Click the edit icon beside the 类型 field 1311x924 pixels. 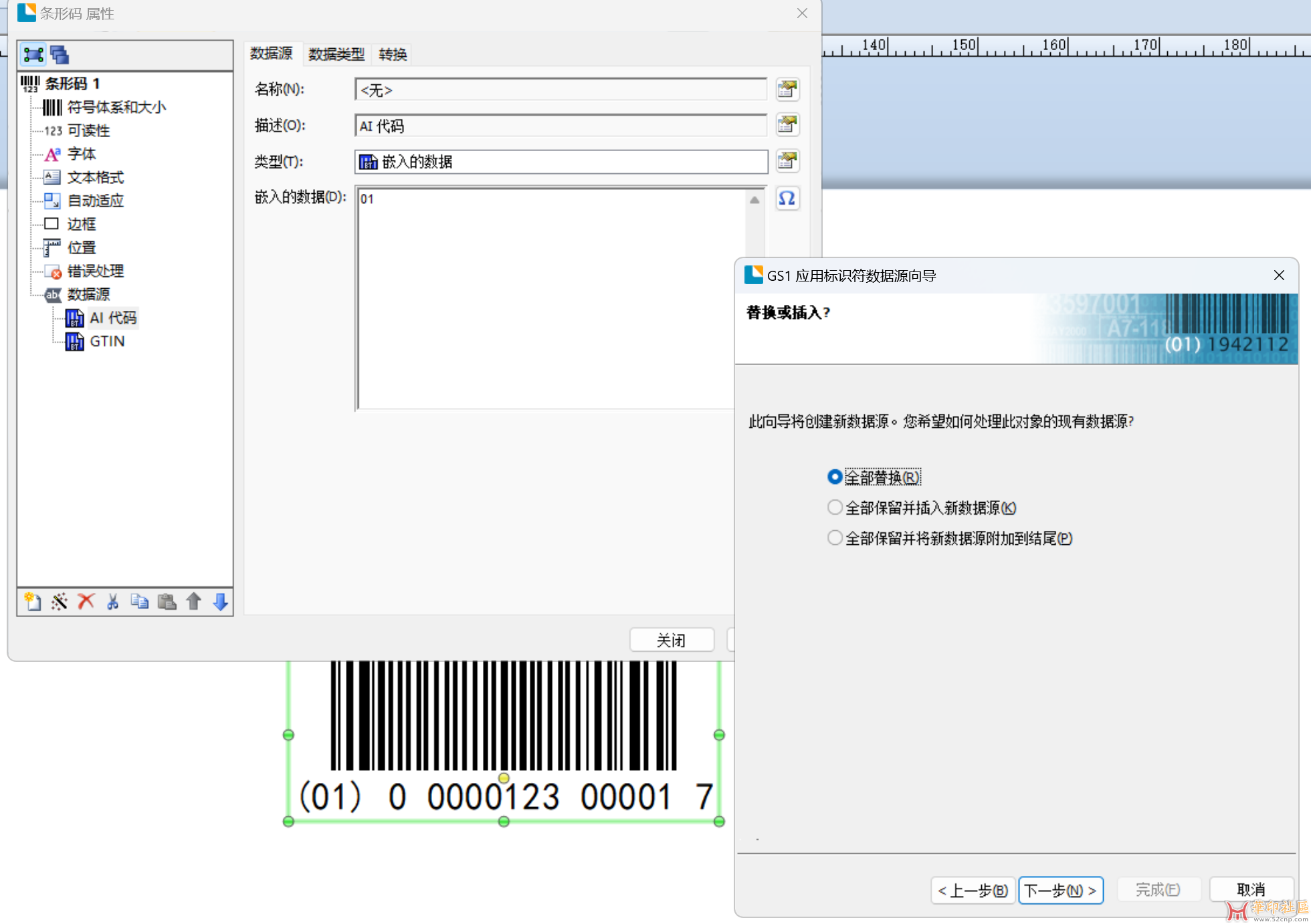[x=787, y=161]
